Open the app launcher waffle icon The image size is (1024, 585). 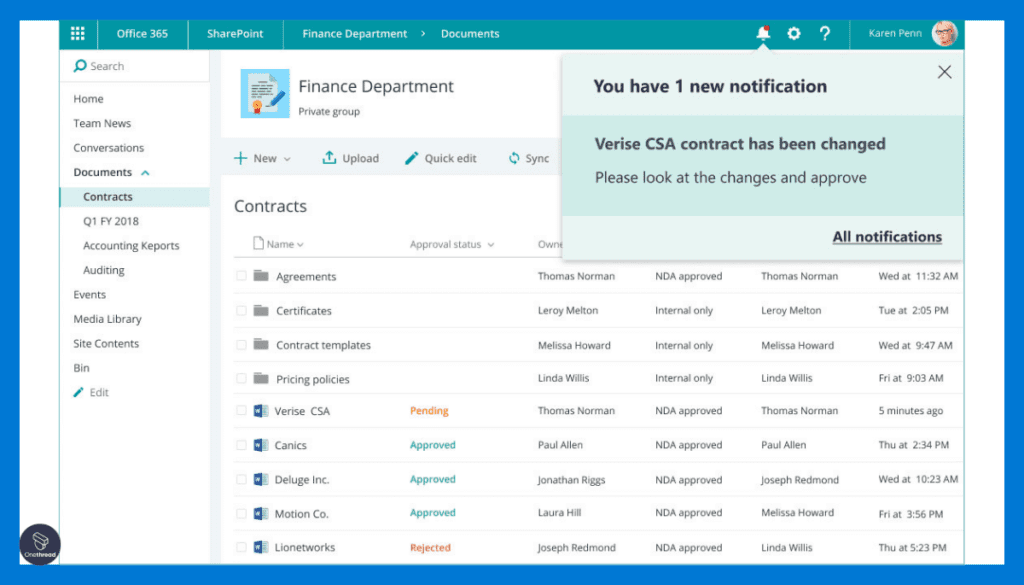pos(78,33)
